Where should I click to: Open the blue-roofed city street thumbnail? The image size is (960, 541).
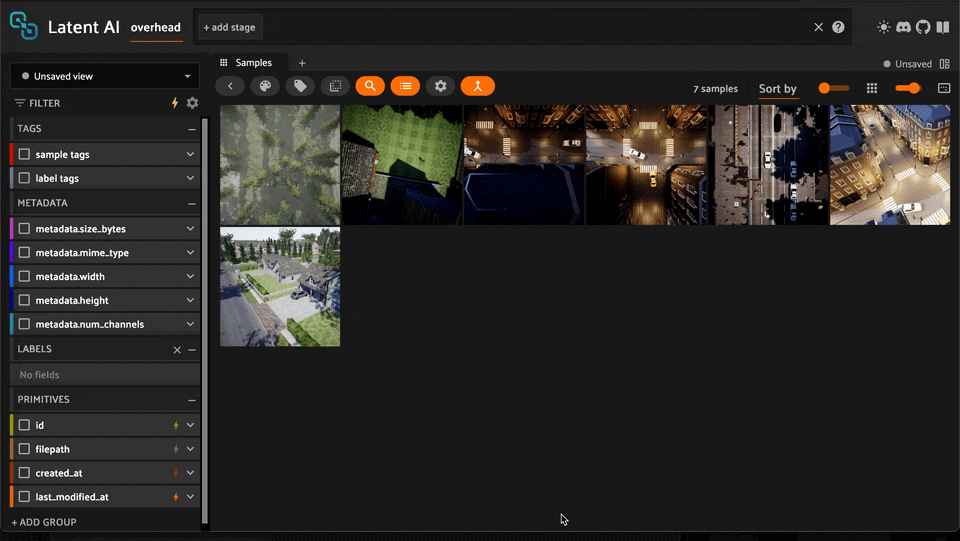click(x=890, y=165)
